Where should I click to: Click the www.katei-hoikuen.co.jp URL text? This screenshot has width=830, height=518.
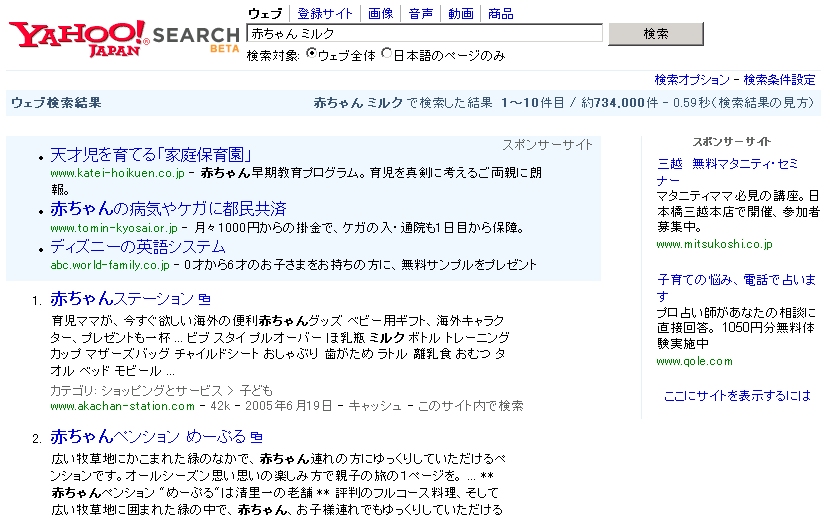click(x=118, y=173)
